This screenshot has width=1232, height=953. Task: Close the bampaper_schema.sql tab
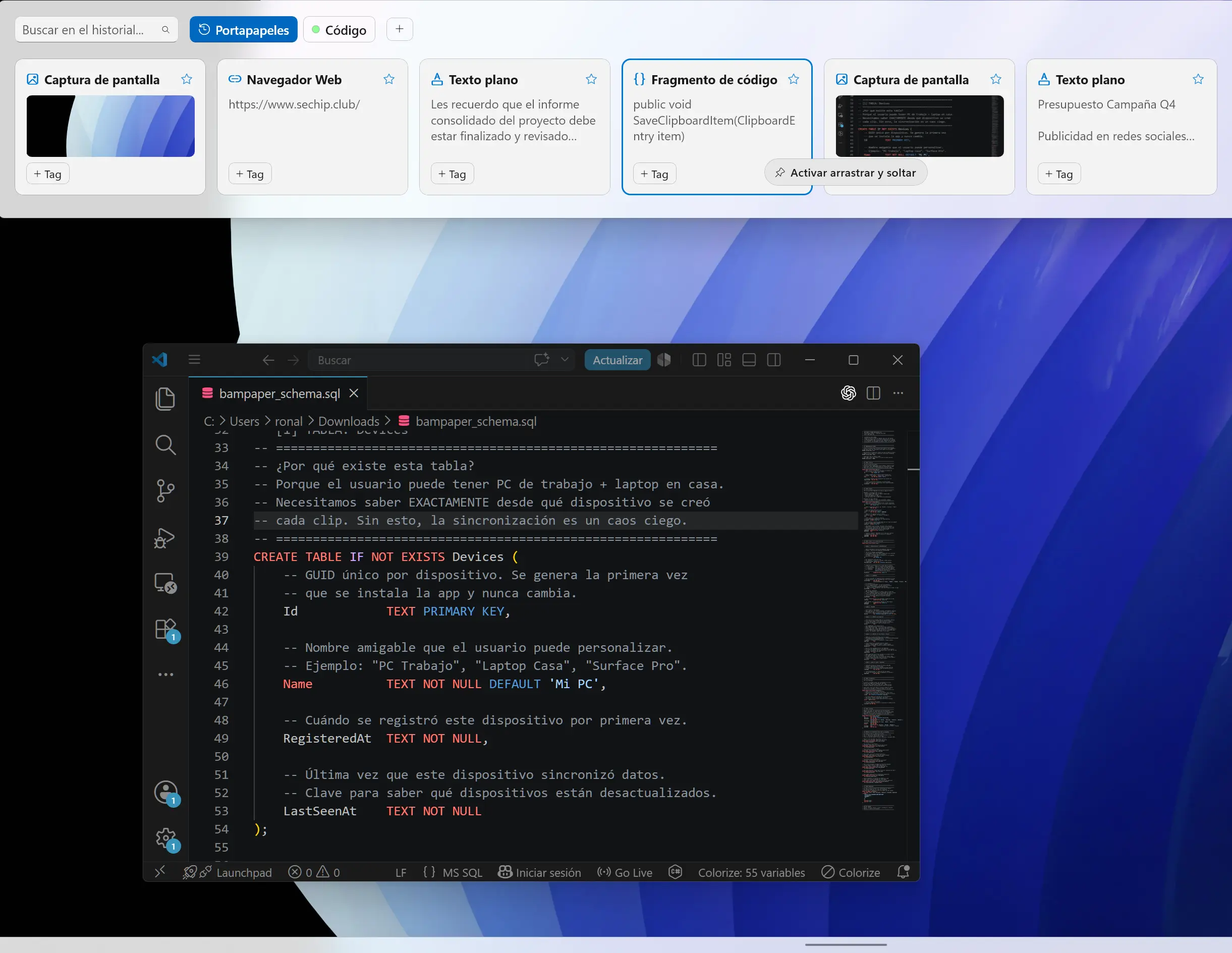pyautogui.click(x=354, y=393)
